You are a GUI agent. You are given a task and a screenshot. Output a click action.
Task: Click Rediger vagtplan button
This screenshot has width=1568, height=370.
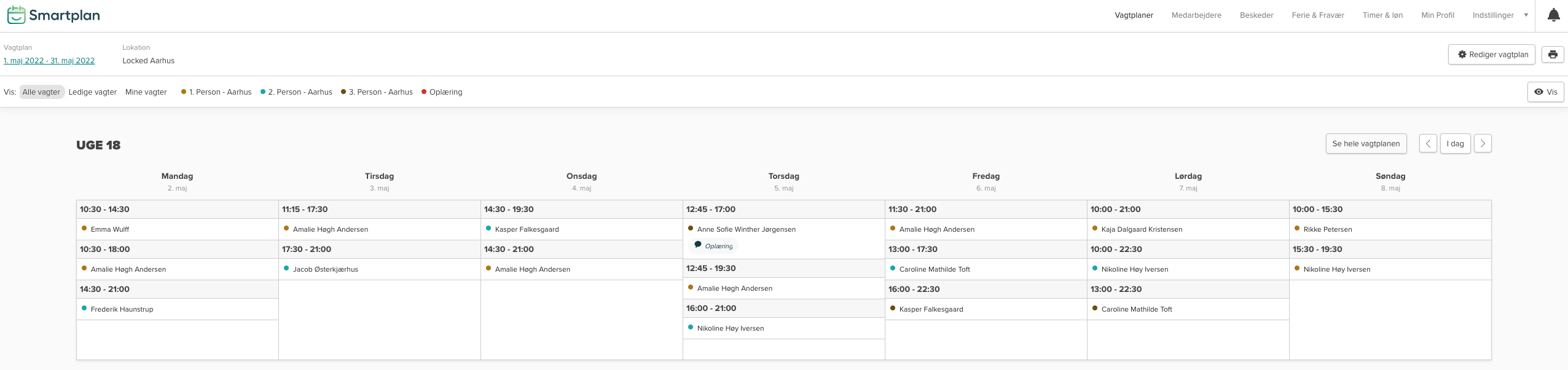[1492, 54]
